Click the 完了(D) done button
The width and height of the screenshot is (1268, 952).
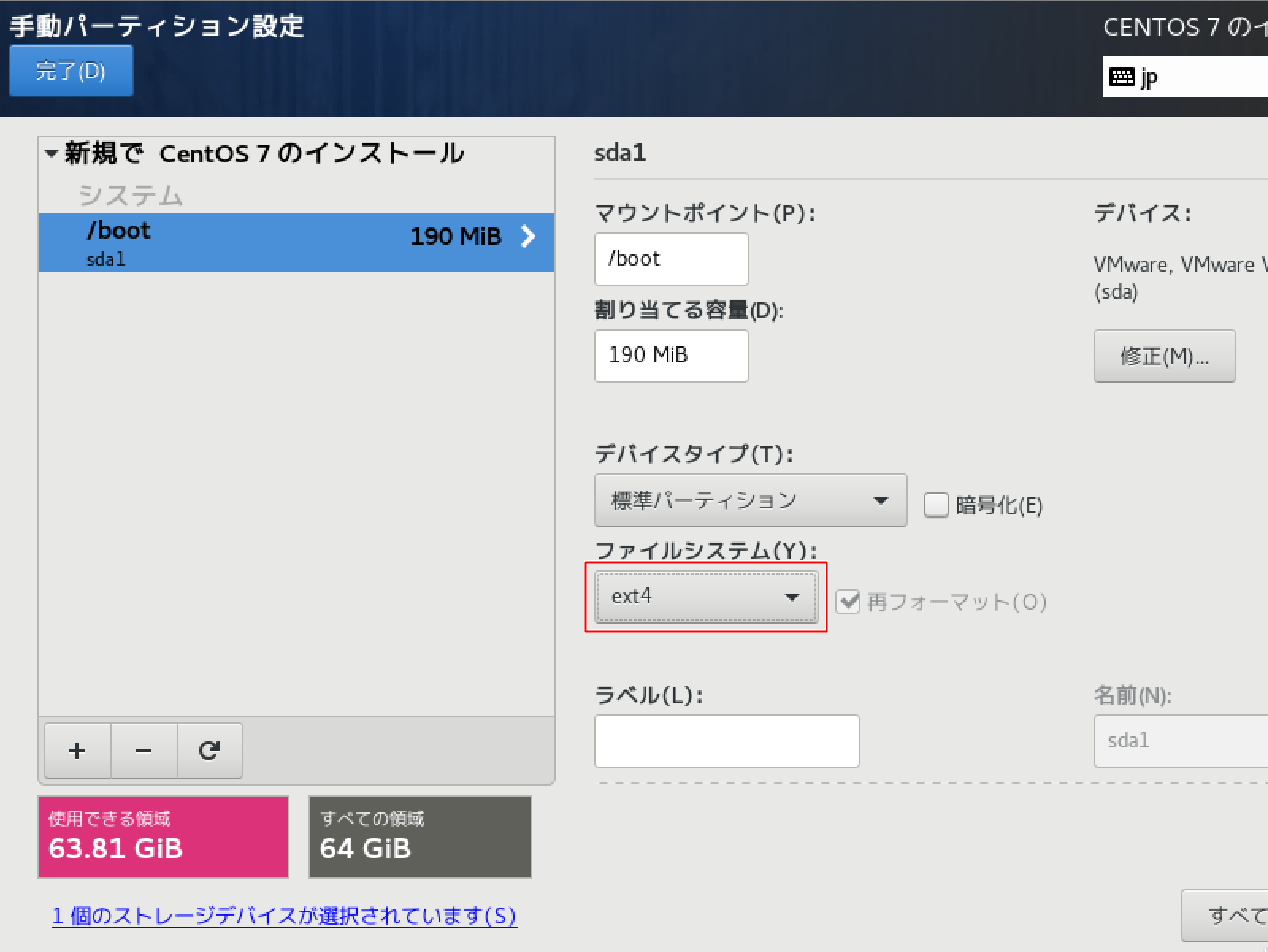pyautogui.click(x=71, y=71)
